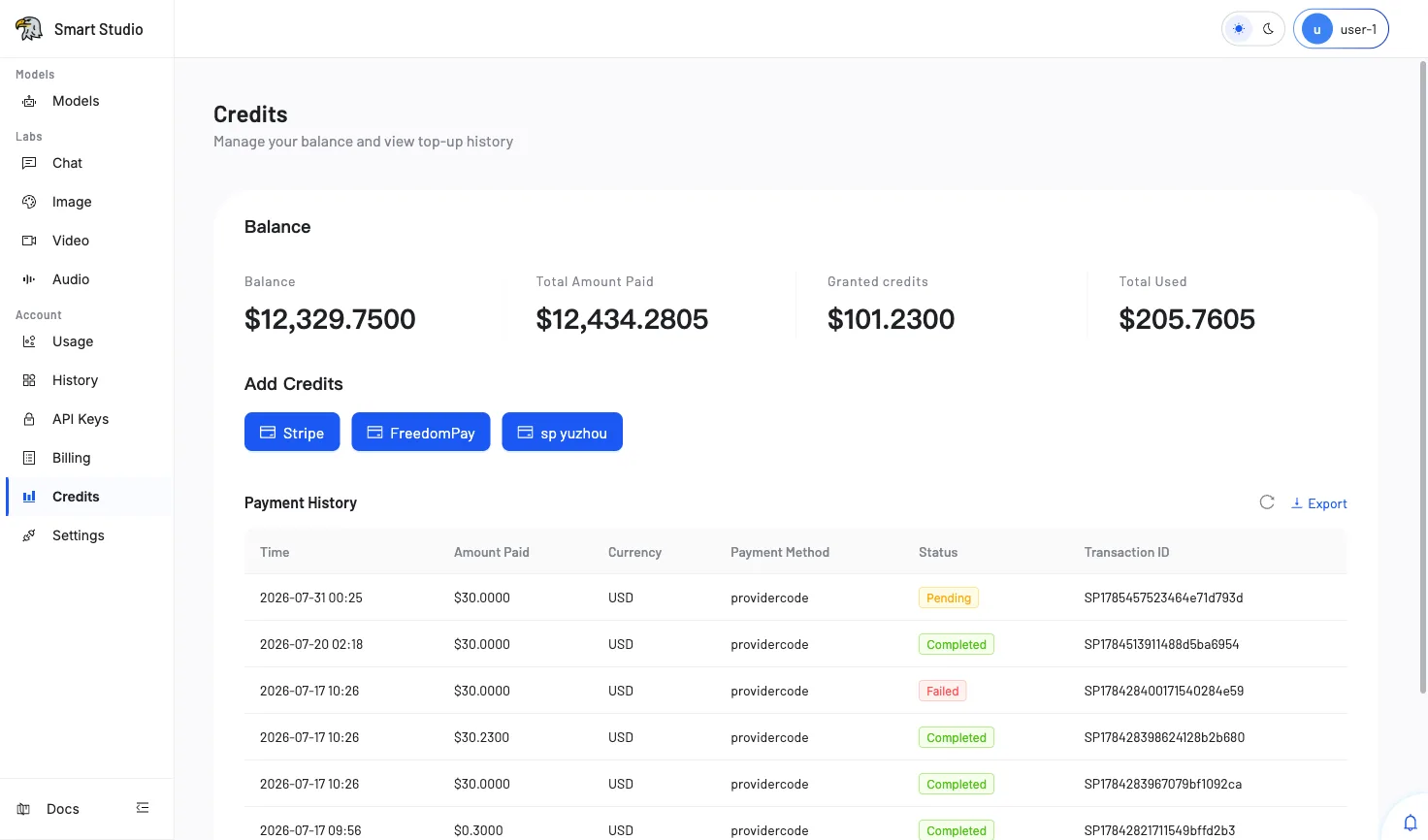
Task: Click the API Keys lock icon
Action: tap(29, 419)
